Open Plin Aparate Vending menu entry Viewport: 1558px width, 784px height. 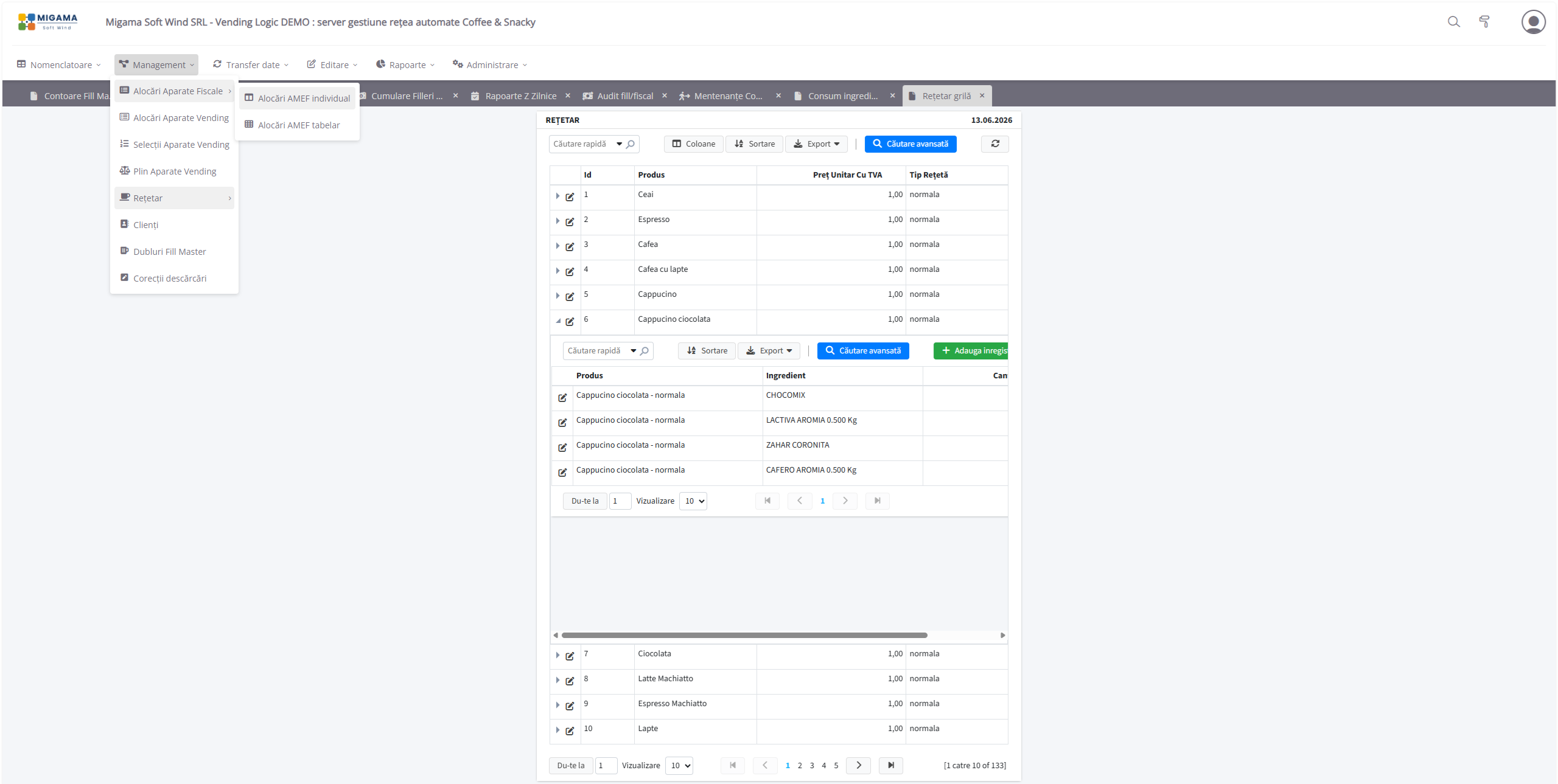(x=174, y=172)
